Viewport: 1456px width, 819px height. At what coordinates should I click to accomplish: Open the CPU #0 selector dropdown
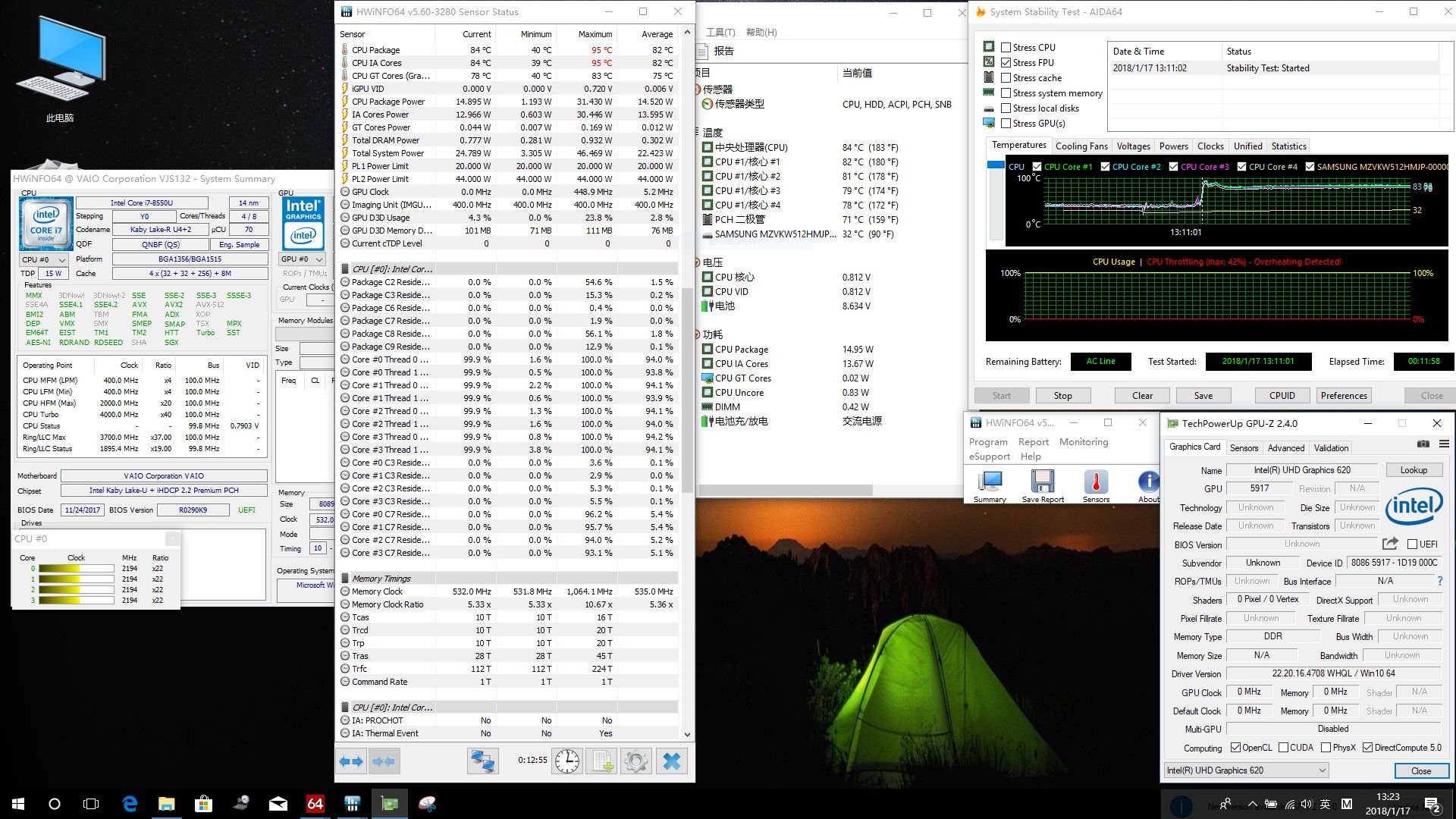(x=44, y=259)
